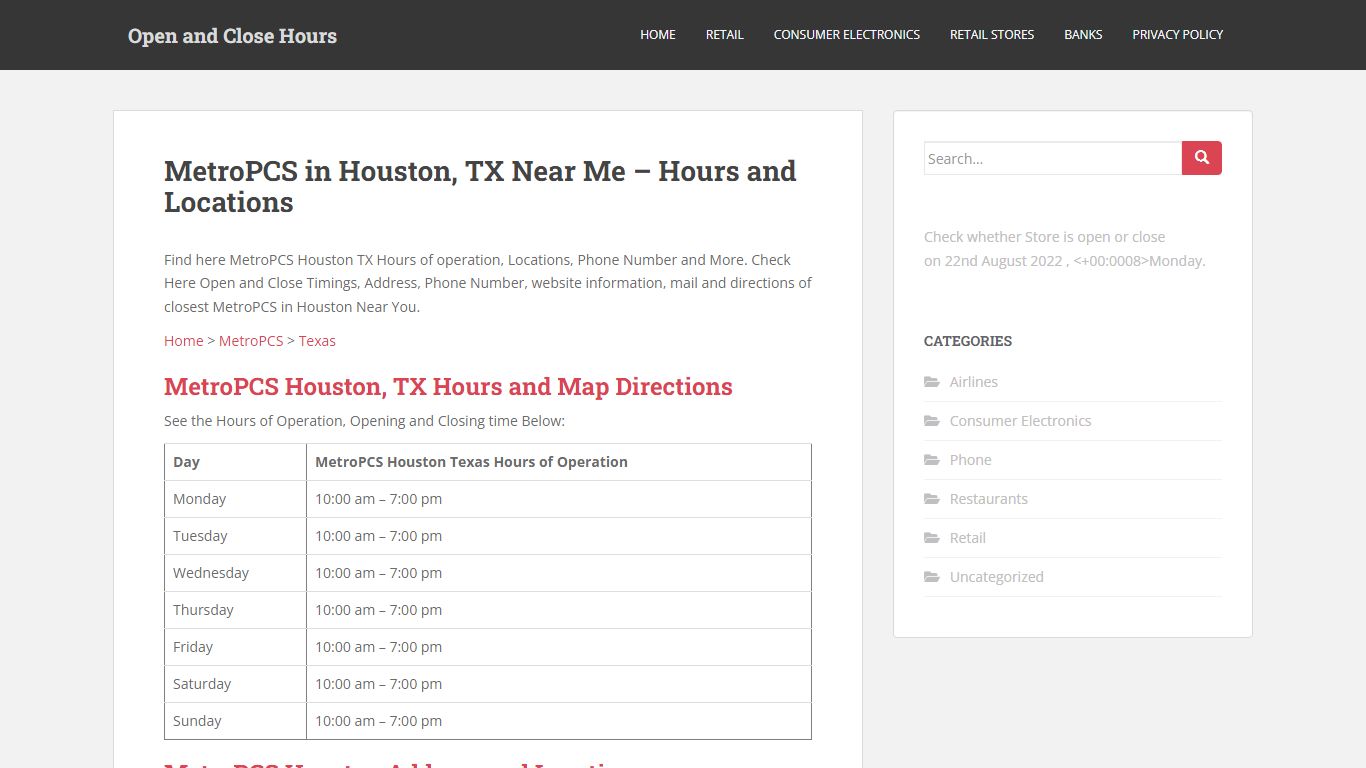Viewport: 1366px width, 768px height.
Task: Select the Thursday cell in hours table
Action: click(x=236, y=610)
